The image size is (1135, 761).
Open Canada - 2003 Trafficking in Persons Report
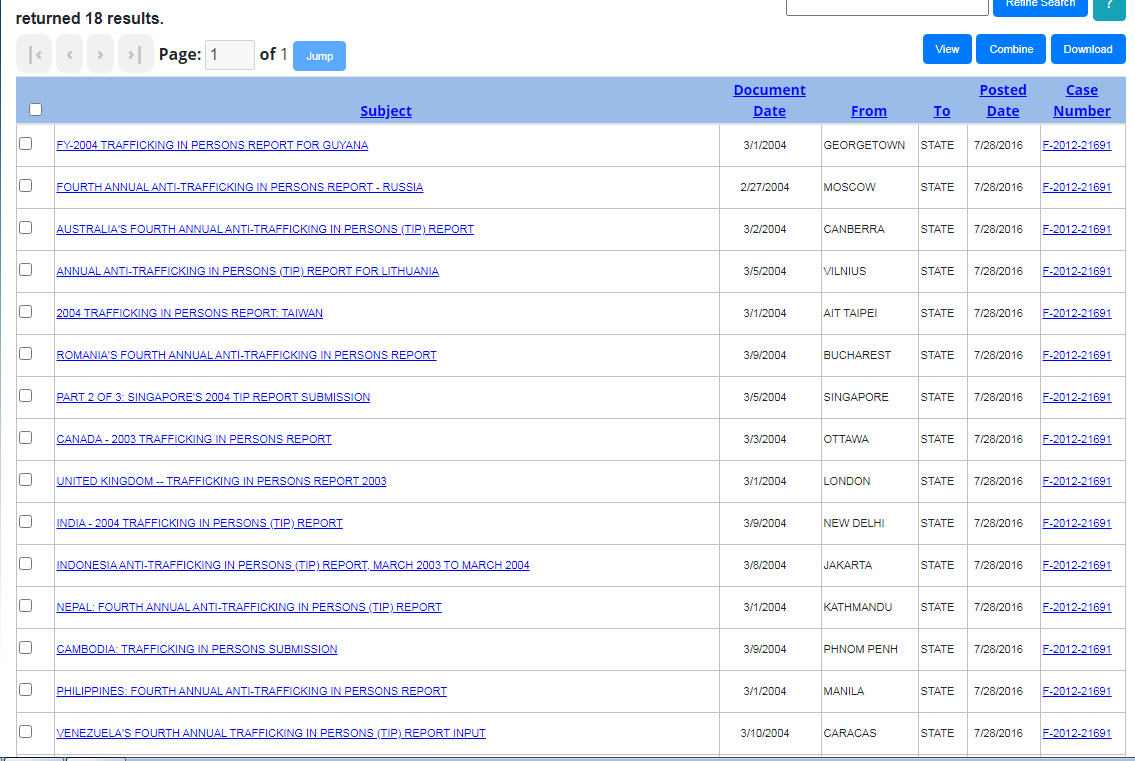tap(194, 439)
